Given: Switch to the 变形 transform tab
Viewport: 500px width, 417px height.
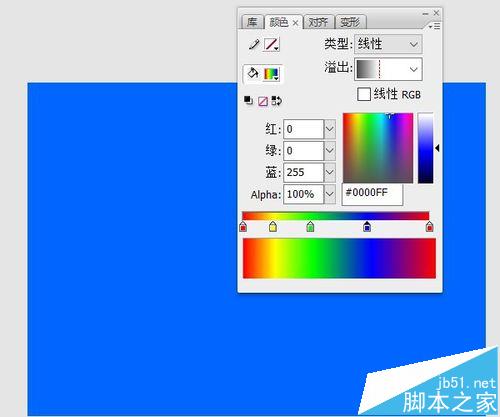Looking at the screenshot, I should click(x=350, y=22).
